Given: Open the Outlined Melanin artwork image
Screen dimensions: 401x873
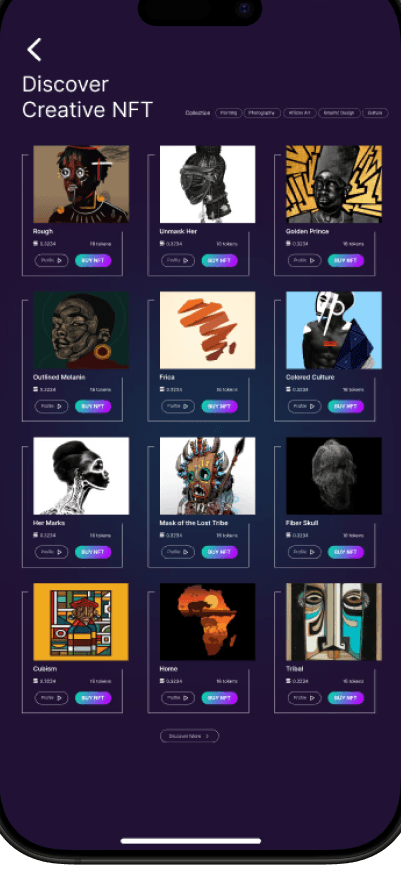Looking at the screenshot, I should pos(81,330).
